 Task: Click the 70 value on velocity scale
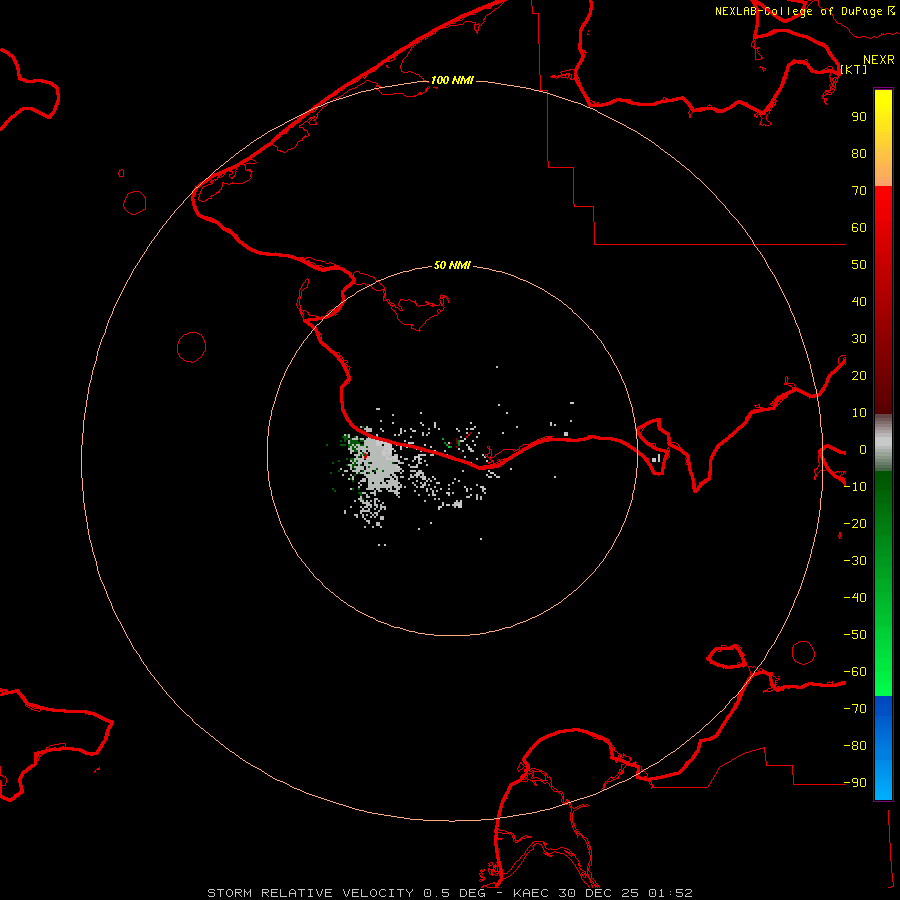pos(859,191)
